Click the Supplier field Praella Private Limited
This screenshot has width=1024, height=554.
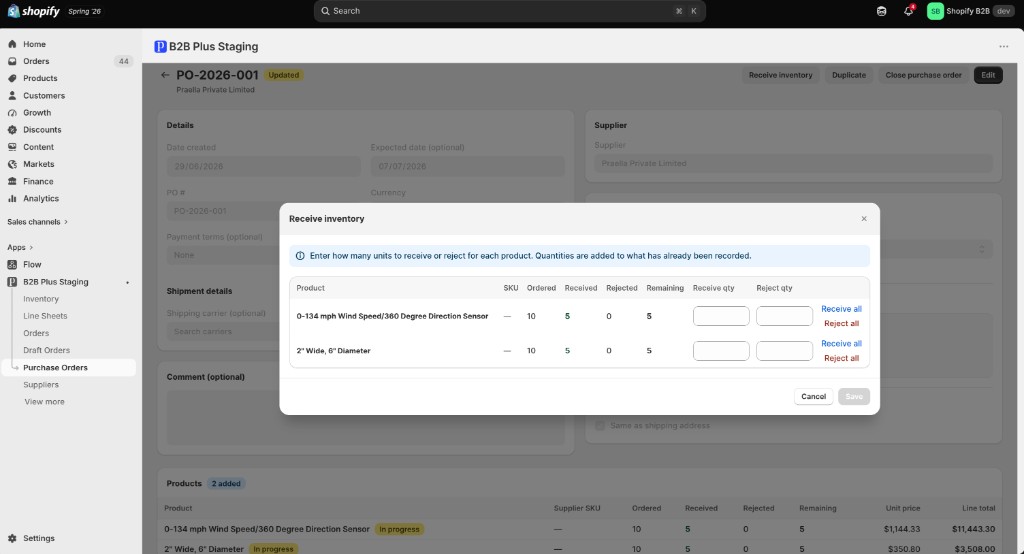tap(793, 163)
